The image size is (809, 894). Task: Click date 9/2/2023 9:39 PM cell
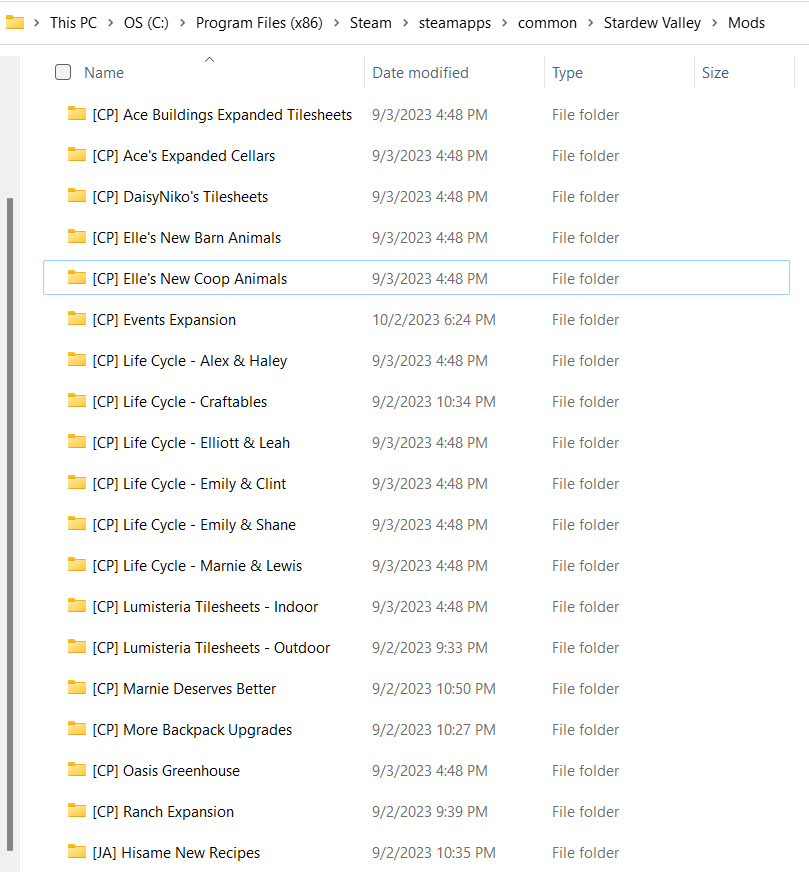pos(430,812)
